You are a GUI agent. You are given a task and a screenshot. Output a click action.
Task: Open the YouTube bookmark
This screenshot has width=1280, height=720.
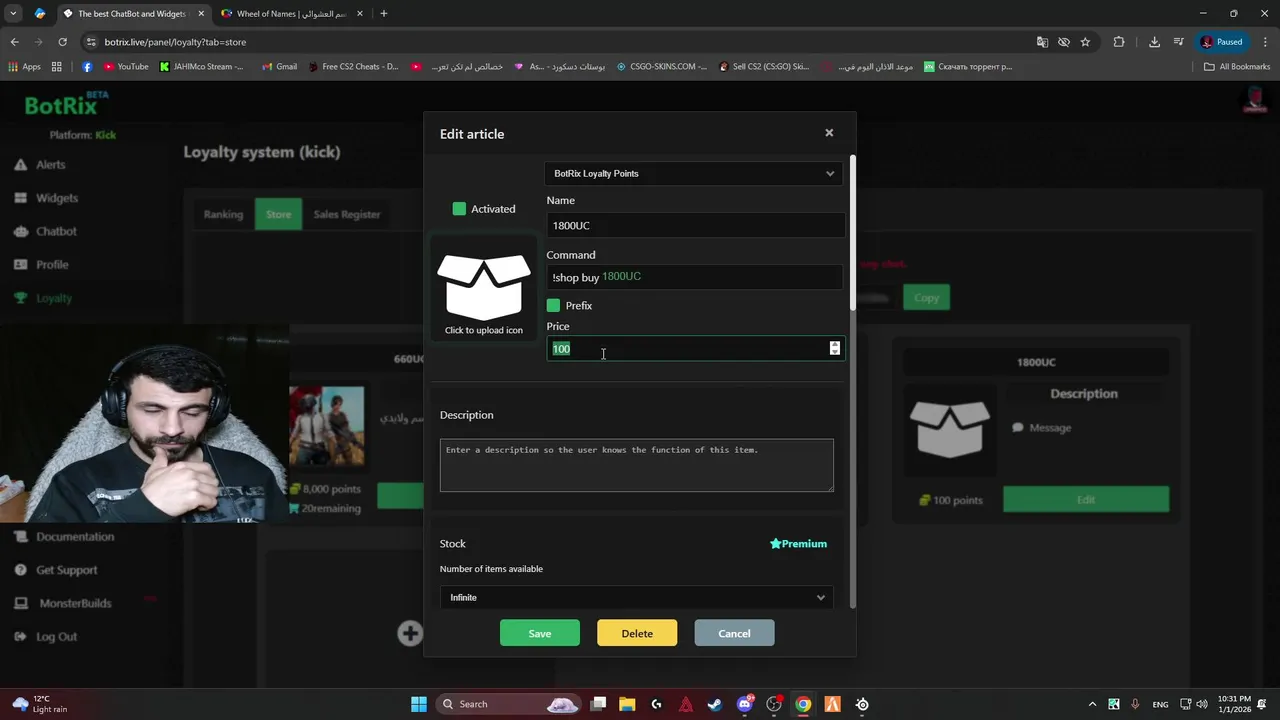pyautogui.click(x=126, y=67)
